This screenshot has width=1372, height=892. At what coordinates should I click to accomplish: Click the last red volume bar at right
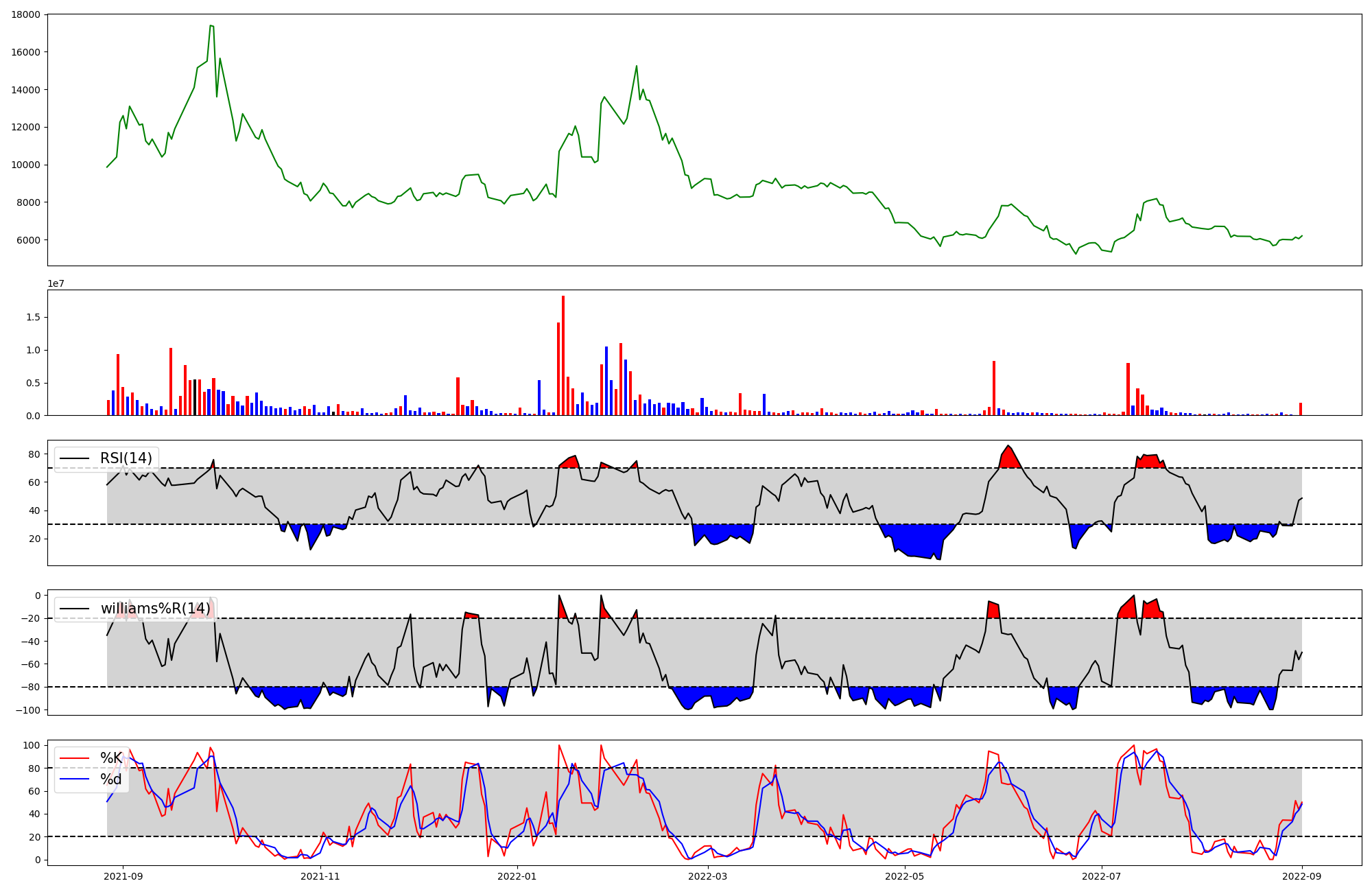tap(1301, 409)
